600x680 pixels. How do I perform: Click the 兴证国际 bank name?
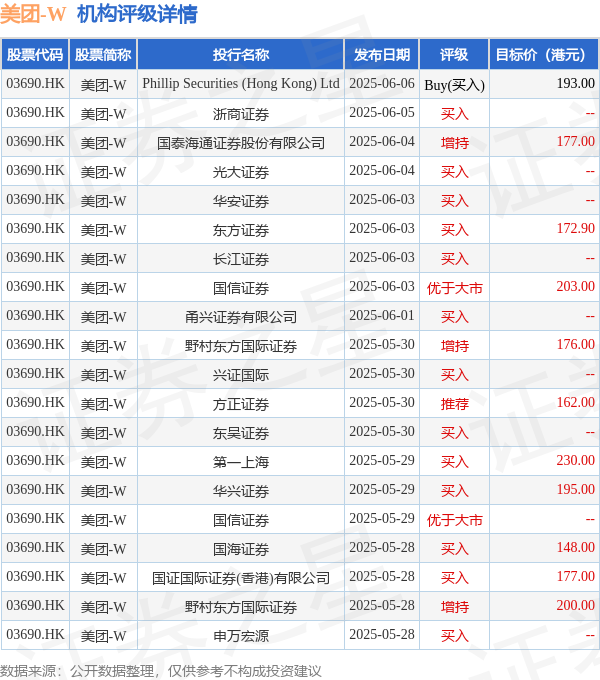(x=241, y=375)
